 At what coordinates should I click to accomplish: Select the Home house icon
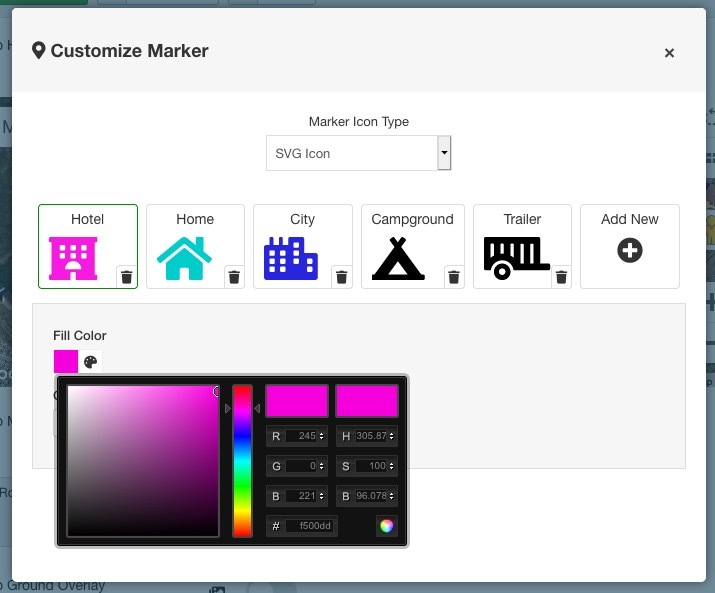pos(184,258)
